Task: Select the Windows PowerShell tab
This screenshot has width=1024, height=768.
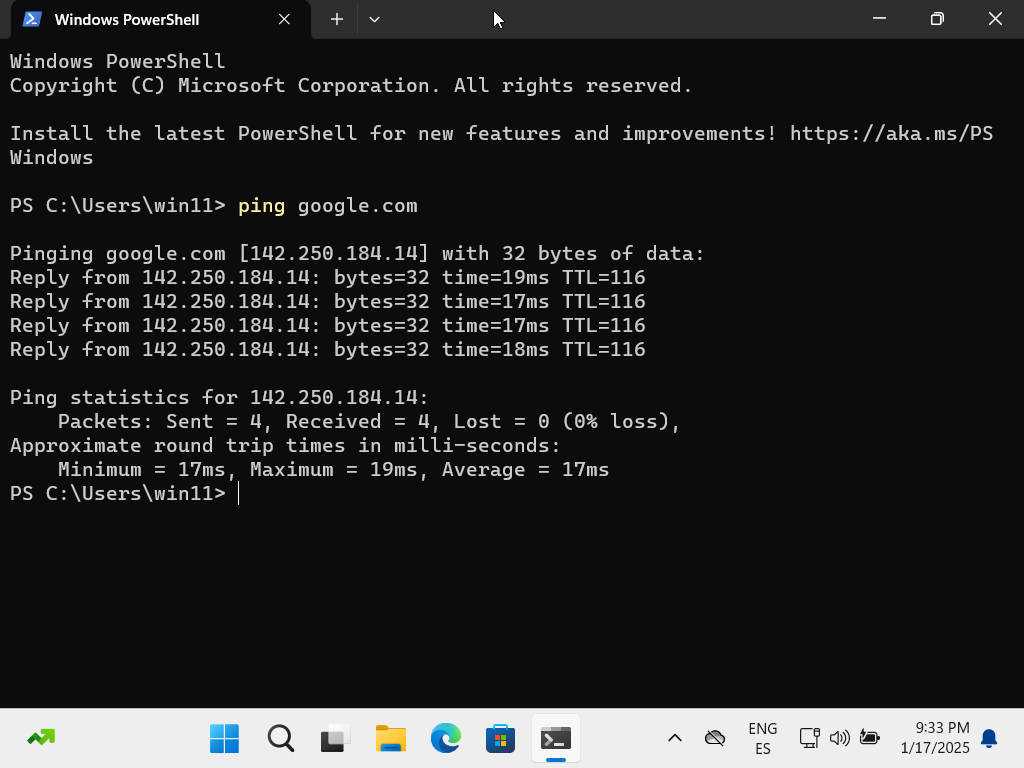Action: [x=161, y=20]
